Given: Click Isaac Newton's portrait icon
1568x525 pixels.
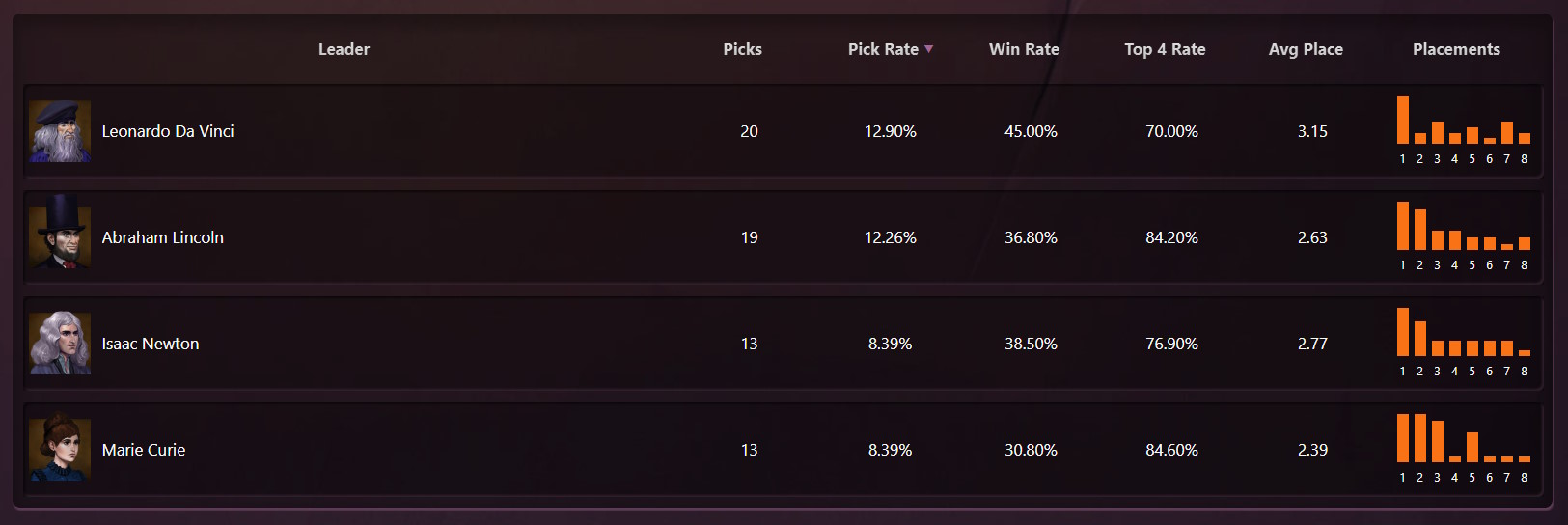Looking at the screenshot, I should [60, 344].
